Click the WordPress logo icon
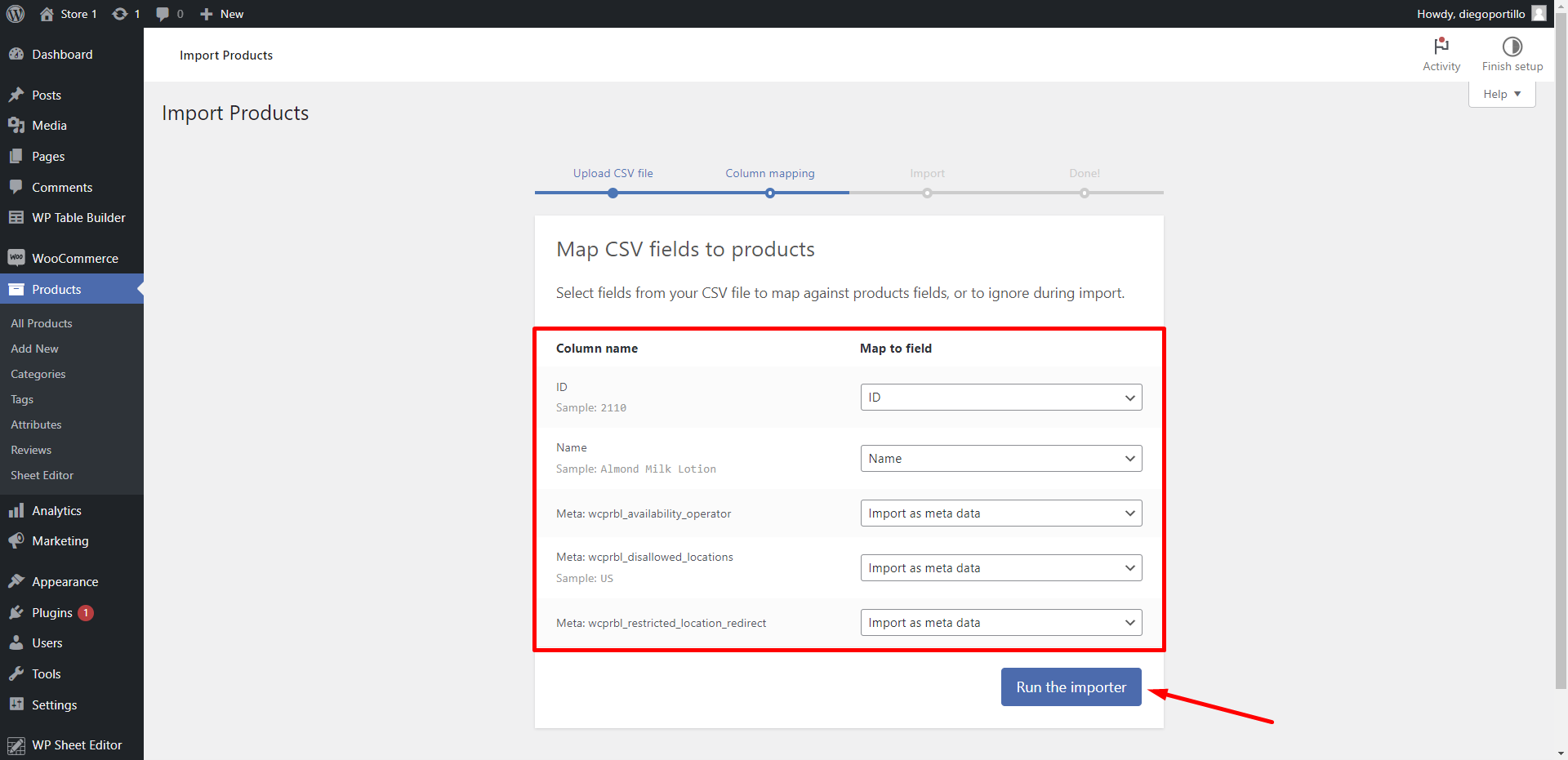Image resolution: width=1568 pixels, height=760 pixels. point(16,14)
